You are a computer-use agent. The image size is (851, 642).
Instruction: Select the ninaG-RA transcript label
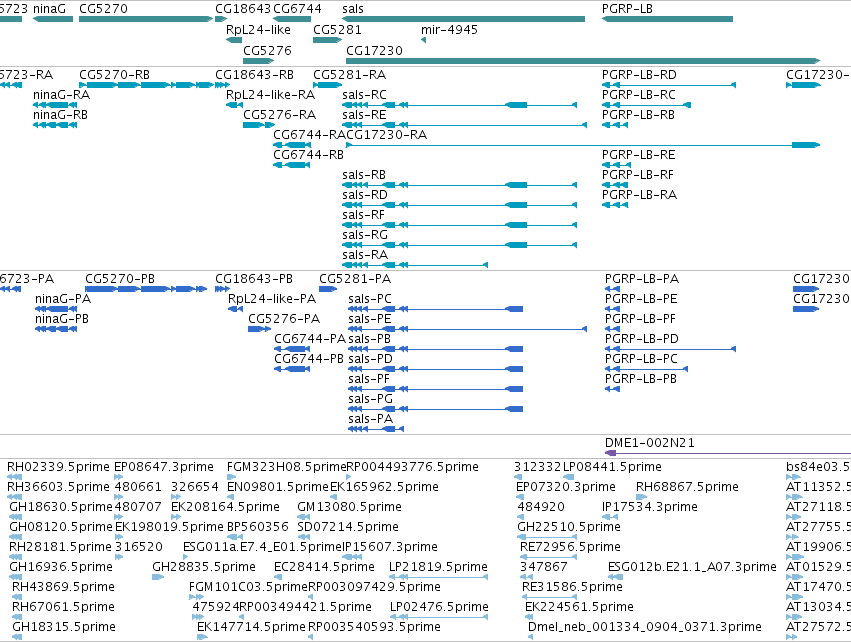61,94
